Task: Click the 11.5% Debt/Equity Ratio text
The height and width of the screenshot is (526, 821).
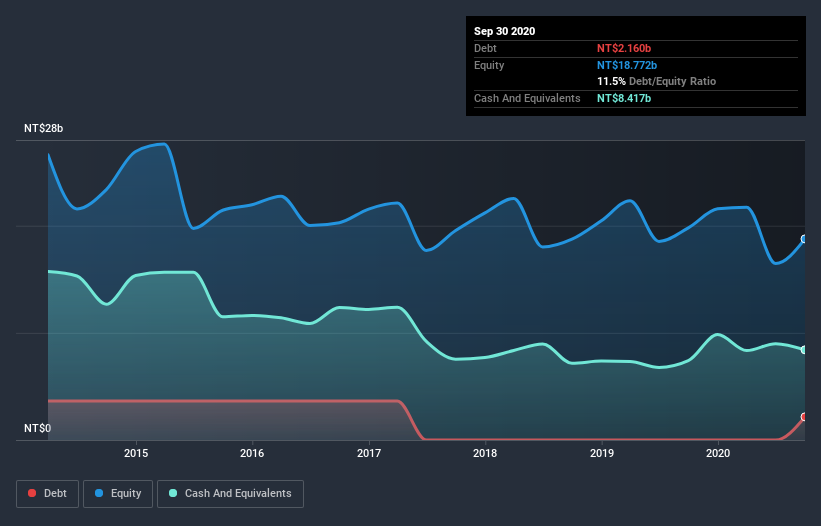Action: pos(657,81)
